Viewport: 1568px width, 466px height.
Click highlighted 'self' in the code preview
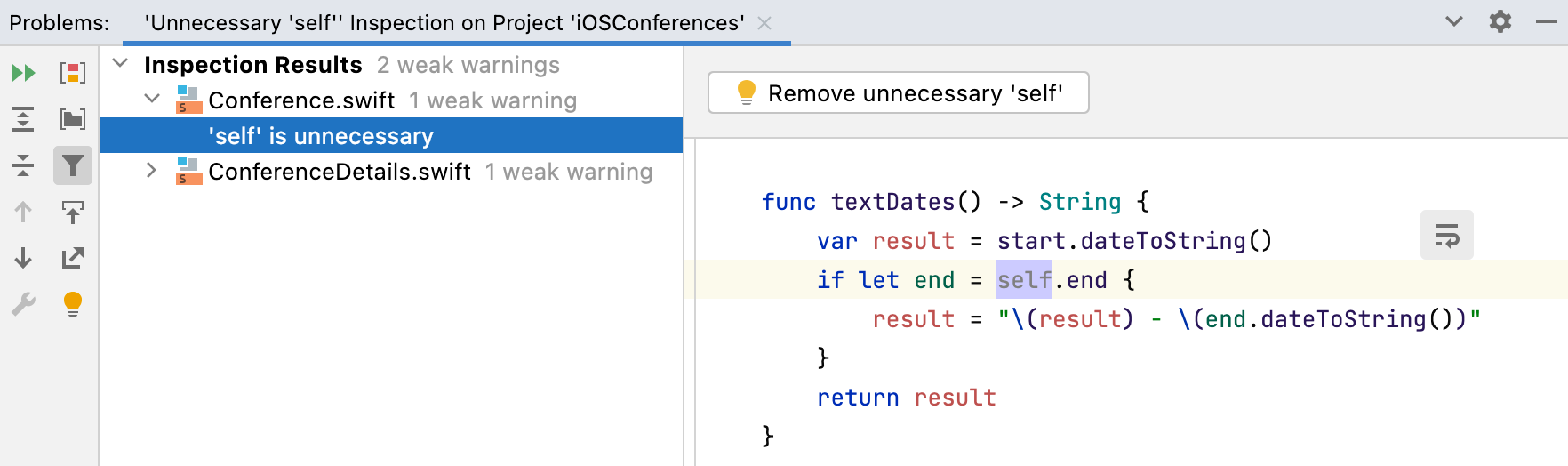(x=1024, y=280)
